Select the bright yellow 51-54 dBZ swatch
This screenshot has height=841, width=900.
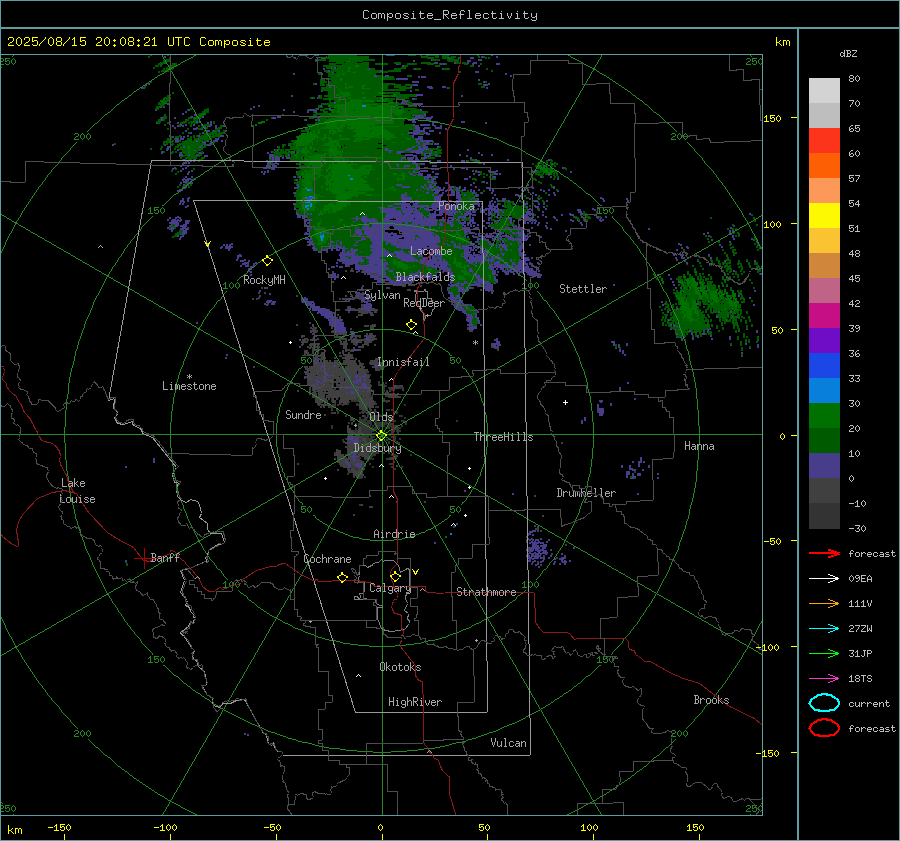pyautogui.click(x=824, y=216)
